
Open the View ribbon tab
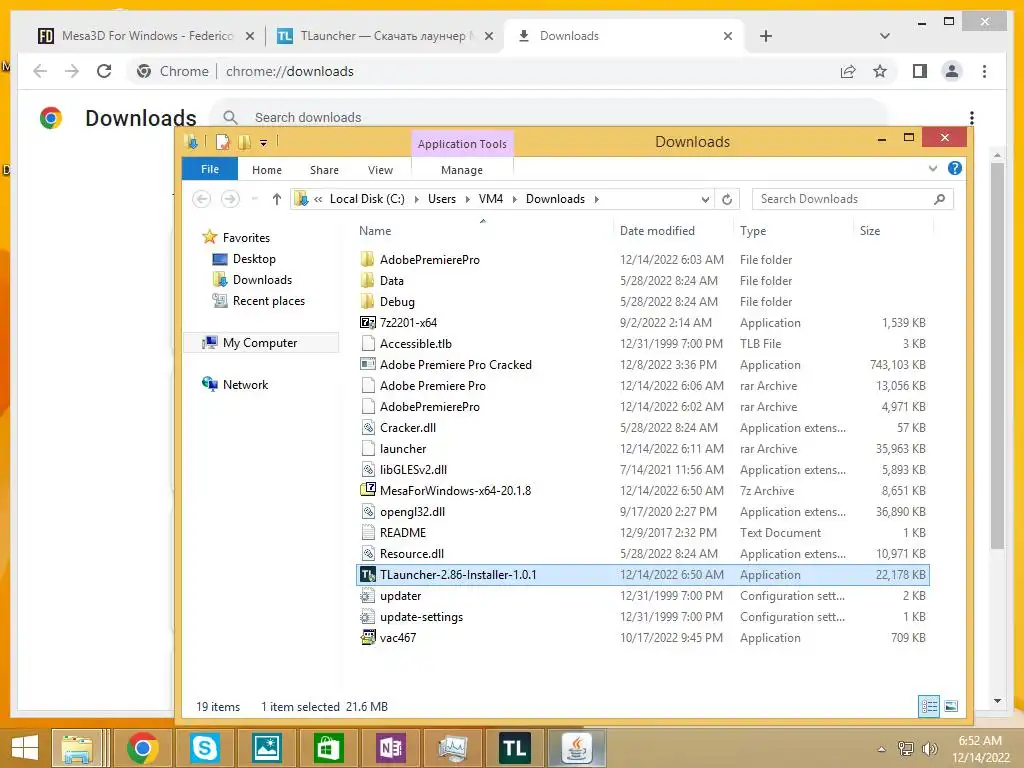click(x=380, y=170)
